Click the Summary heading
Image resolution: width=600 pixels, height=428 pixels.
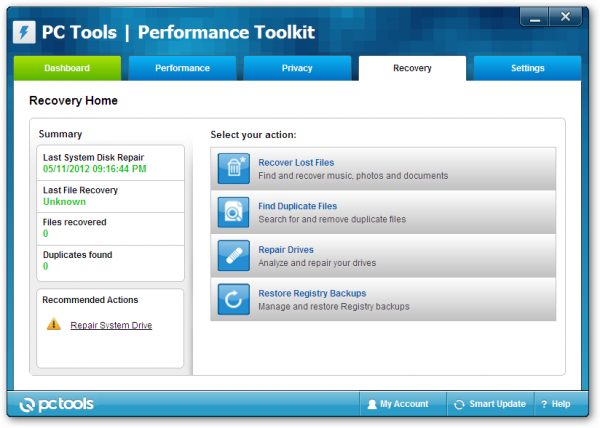coord(60,134)
